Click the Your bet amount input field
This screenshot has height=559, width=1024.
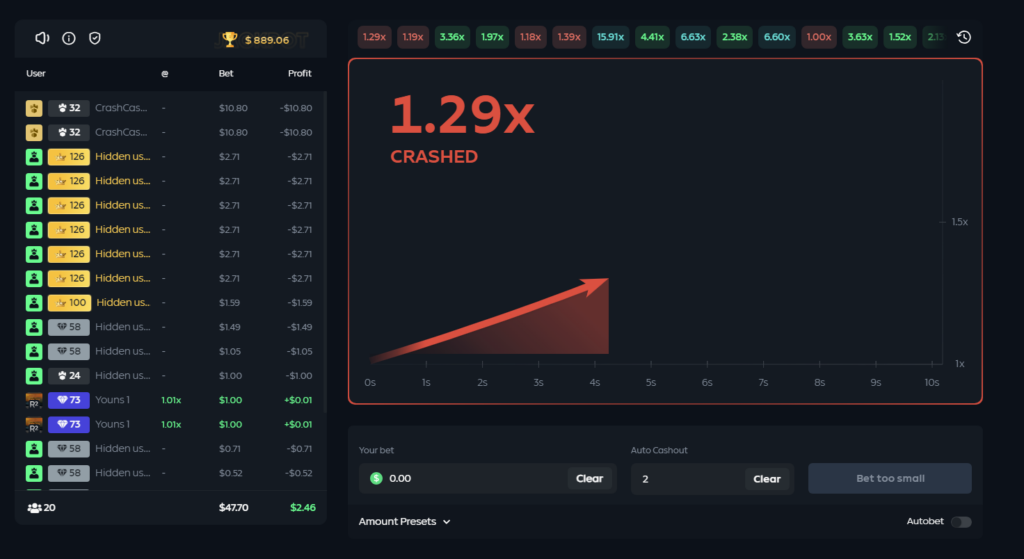470,478
